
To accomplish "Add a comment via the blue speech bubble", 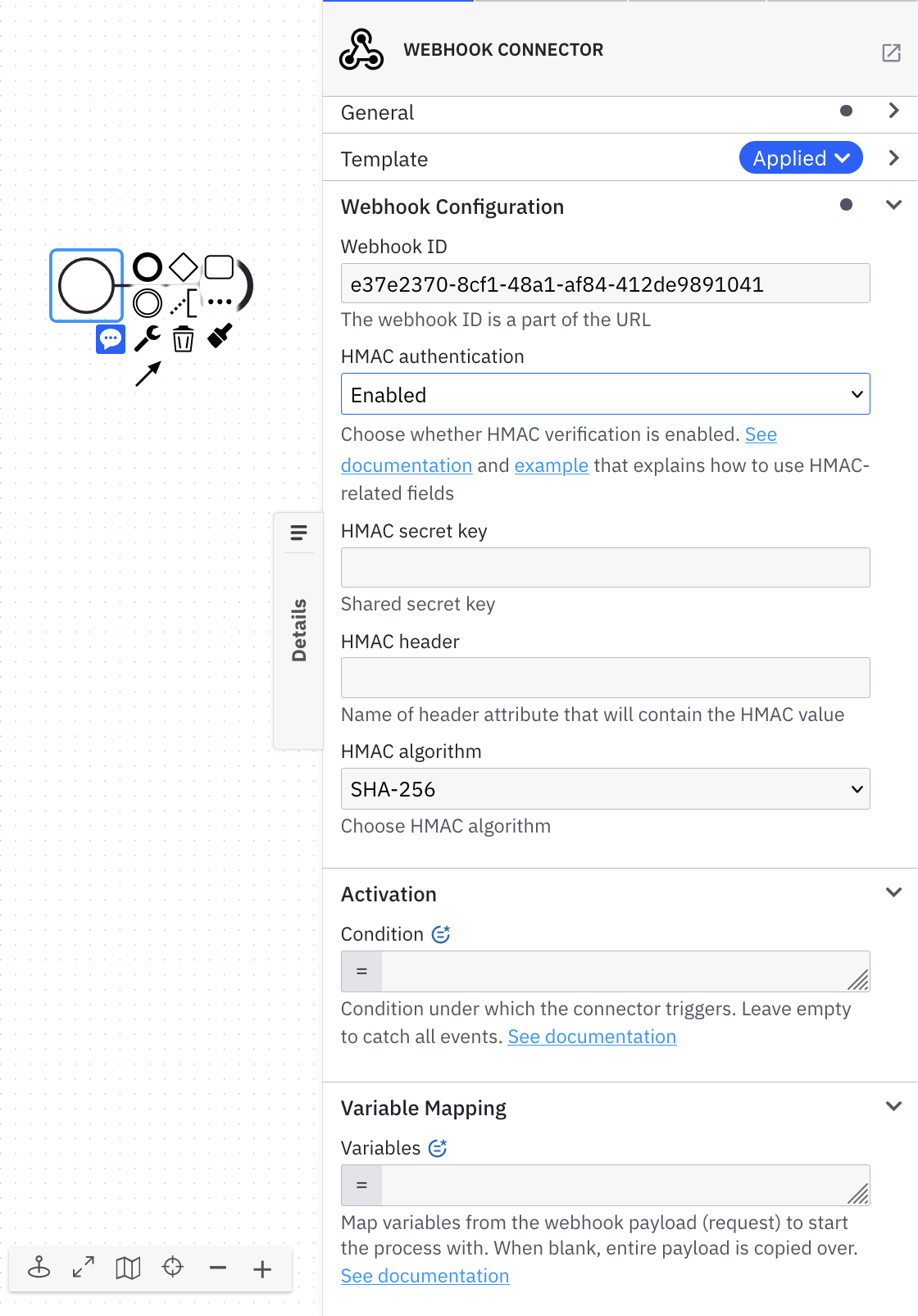I will tap(111, 338).
